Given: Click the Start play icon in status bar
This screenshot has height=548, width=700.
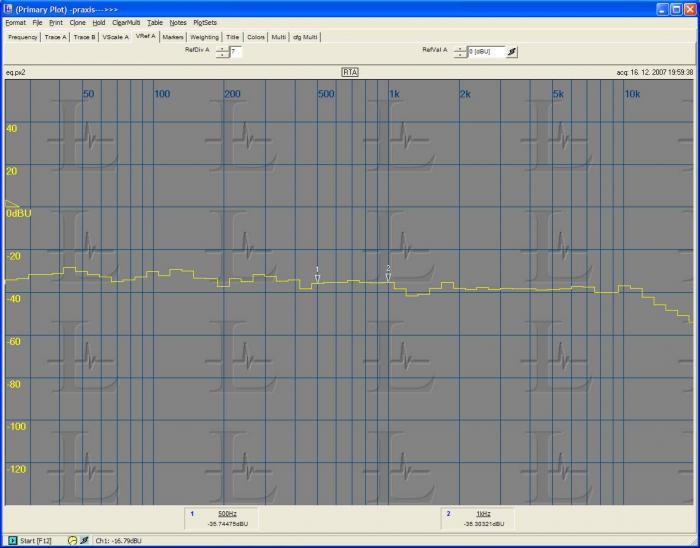Looking at the screenshot, I should (13, 541).
